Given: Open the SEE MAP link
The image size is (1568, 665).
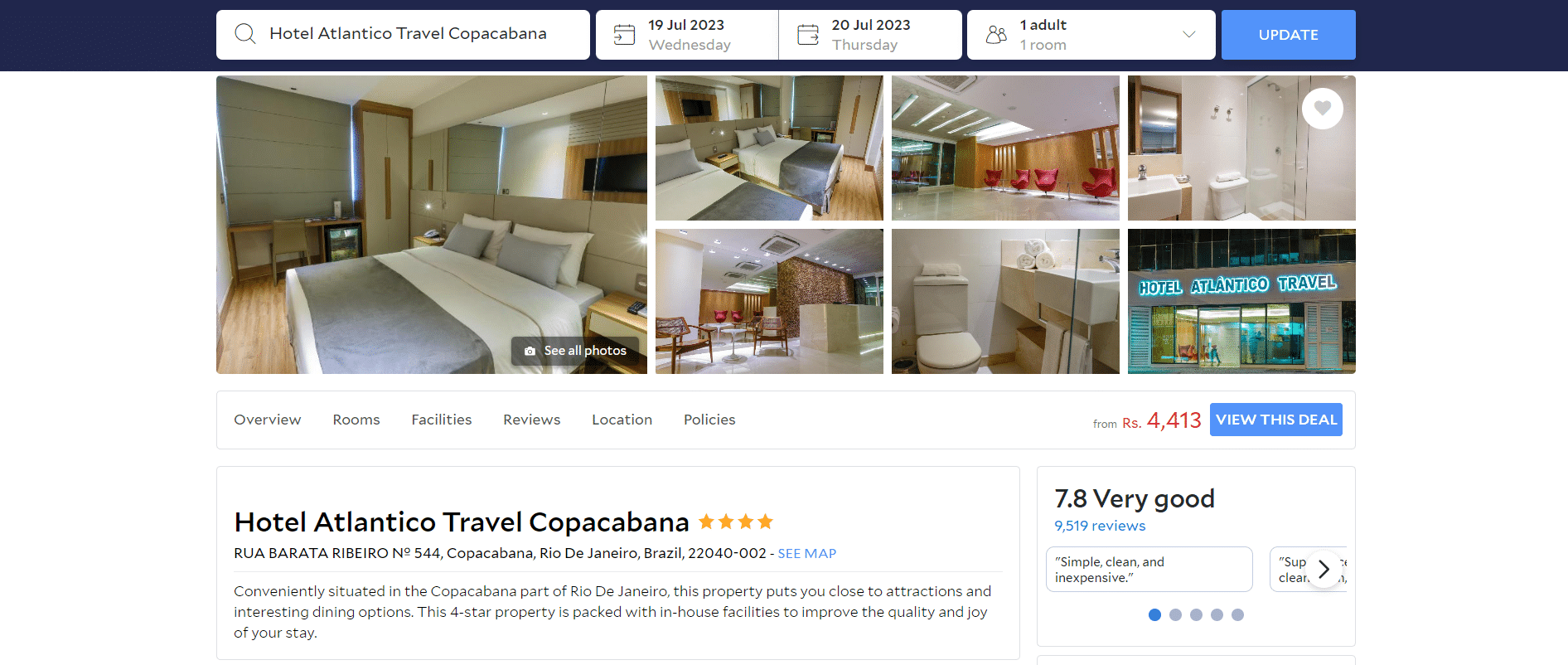Looking at the screenshot, I should coord(806,553).
